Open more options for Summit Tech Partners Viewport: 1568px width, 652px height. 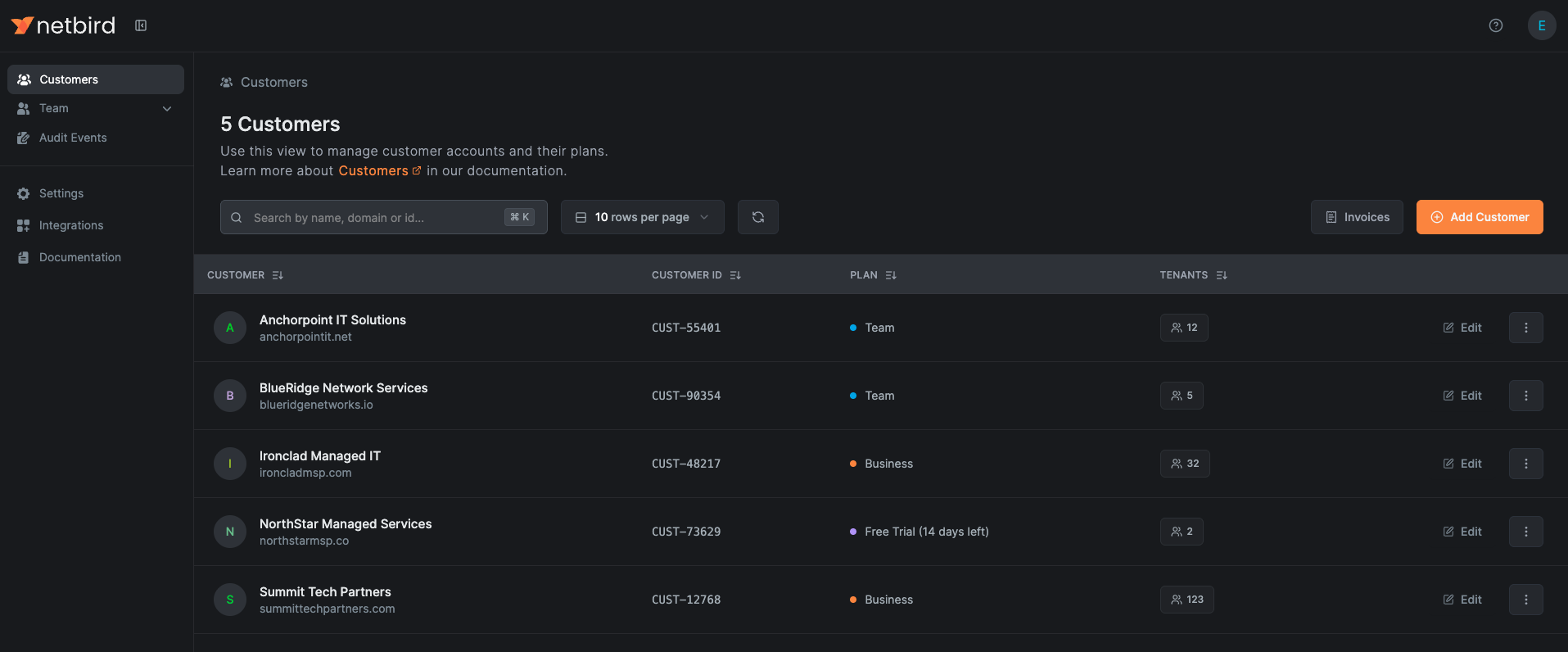point(1526,600)
